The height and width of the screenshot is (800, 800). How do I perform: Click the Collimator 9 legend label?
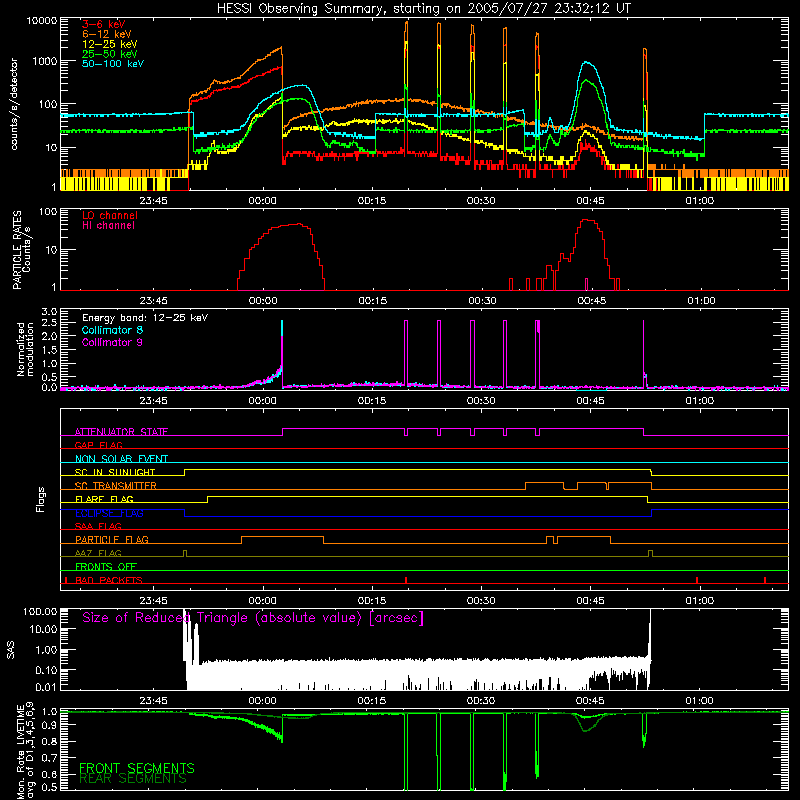[x=112, y=342]
